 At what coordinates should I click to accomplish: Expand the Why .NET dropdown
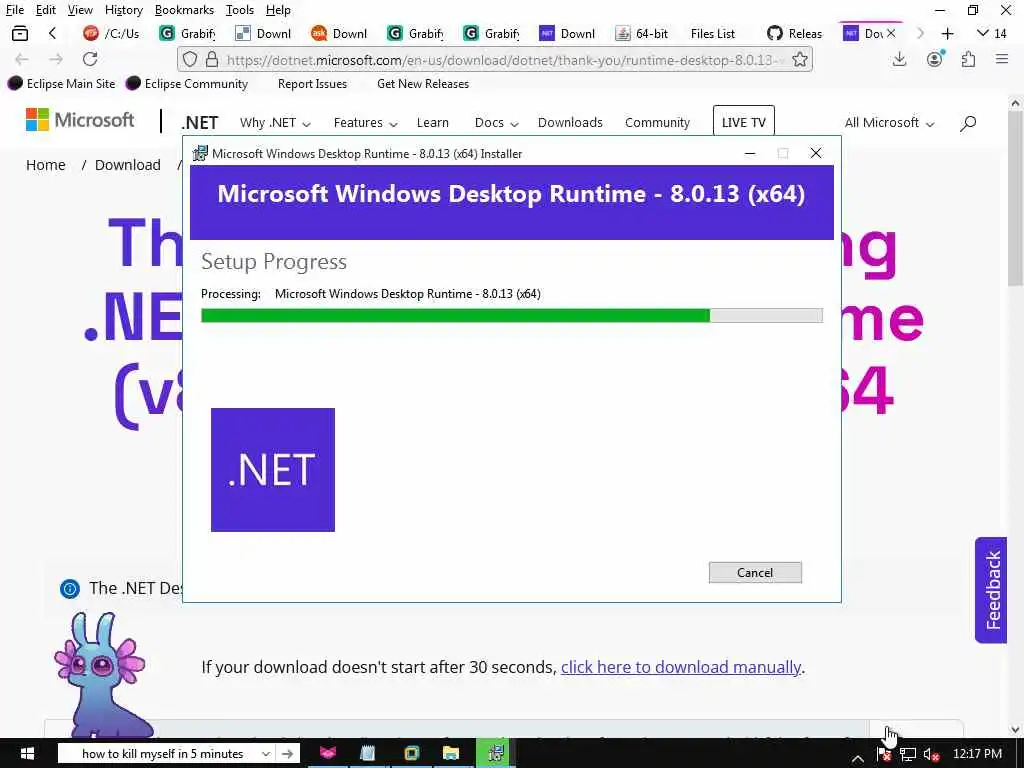[x=275, y=123]
